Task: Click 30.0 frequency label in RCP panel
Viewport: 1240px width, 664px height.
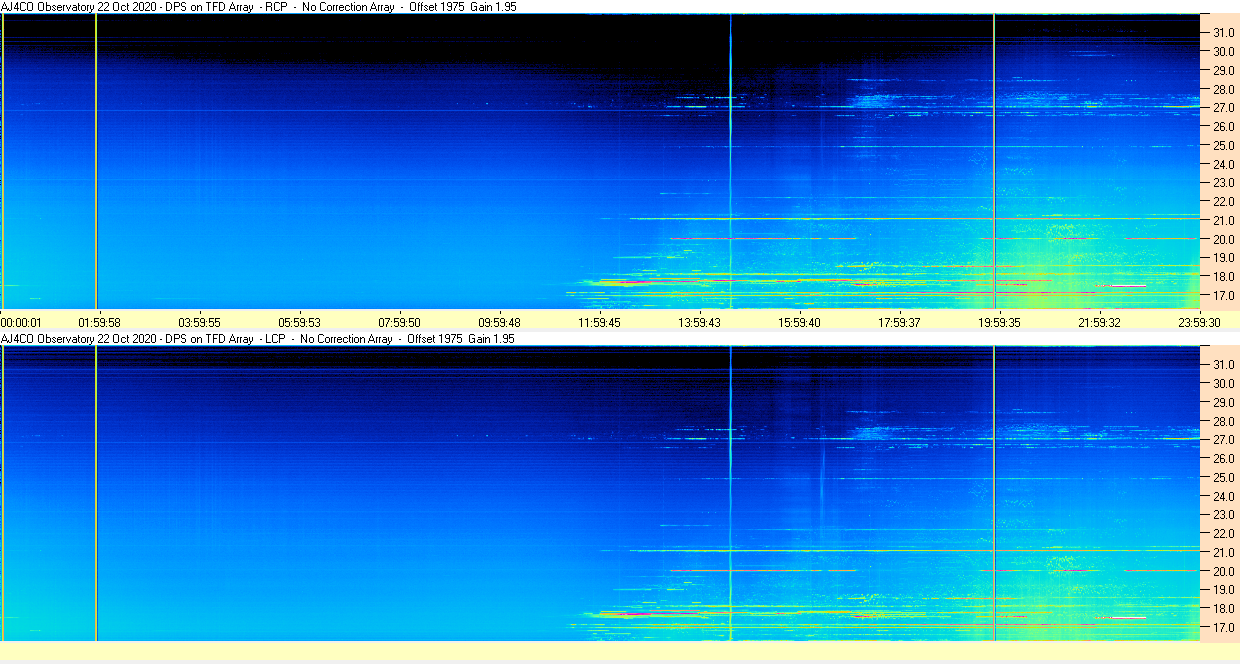Action: [x=1223, y=51]
